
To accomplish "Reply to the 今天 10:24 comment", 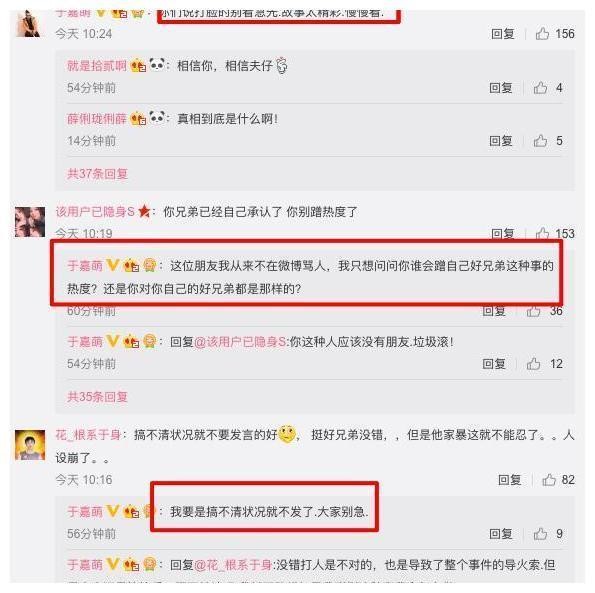I will click(503, 34).
